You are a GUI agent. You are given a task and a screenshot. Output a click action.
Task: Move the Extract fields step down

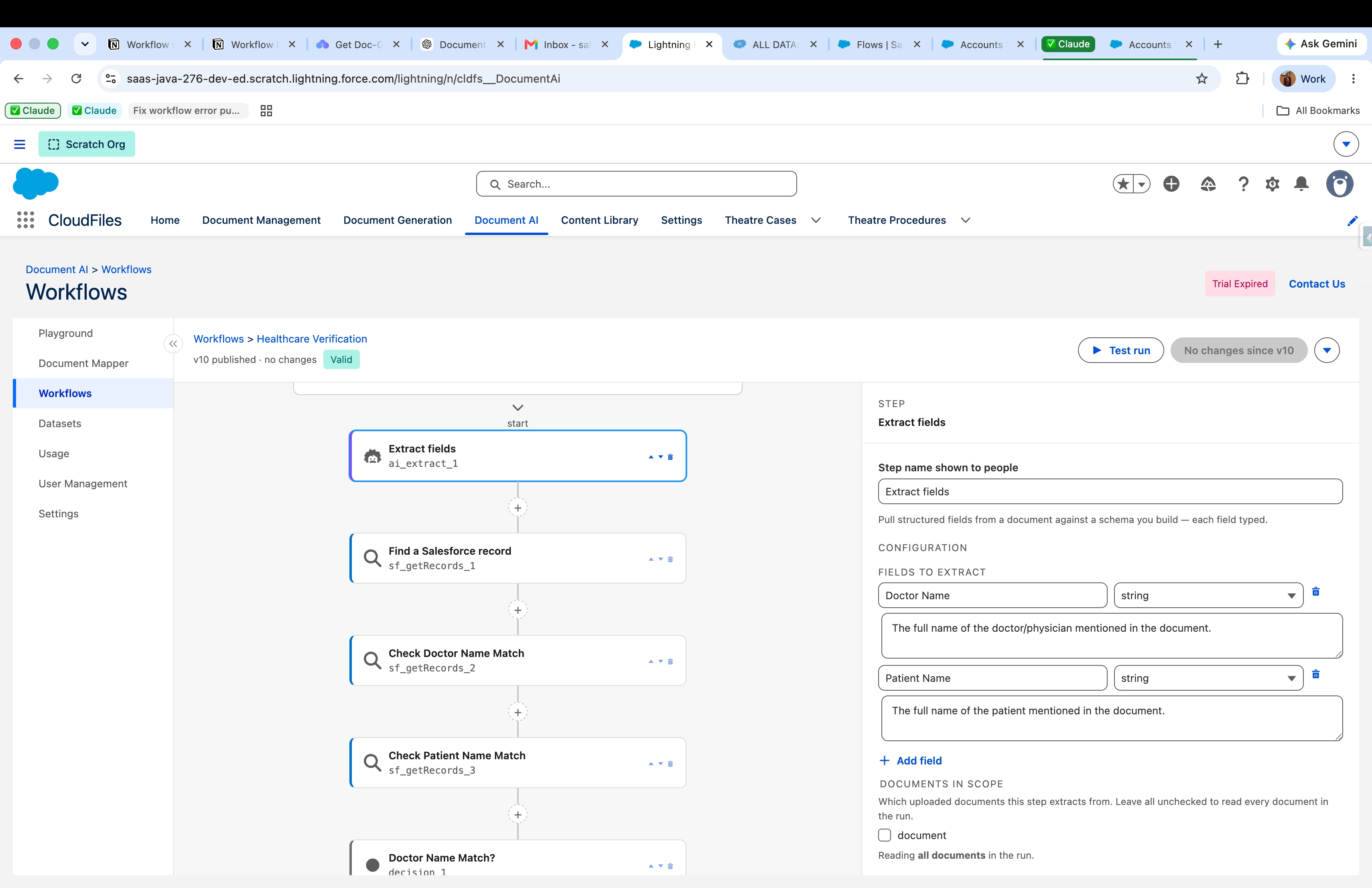(661, 457)
